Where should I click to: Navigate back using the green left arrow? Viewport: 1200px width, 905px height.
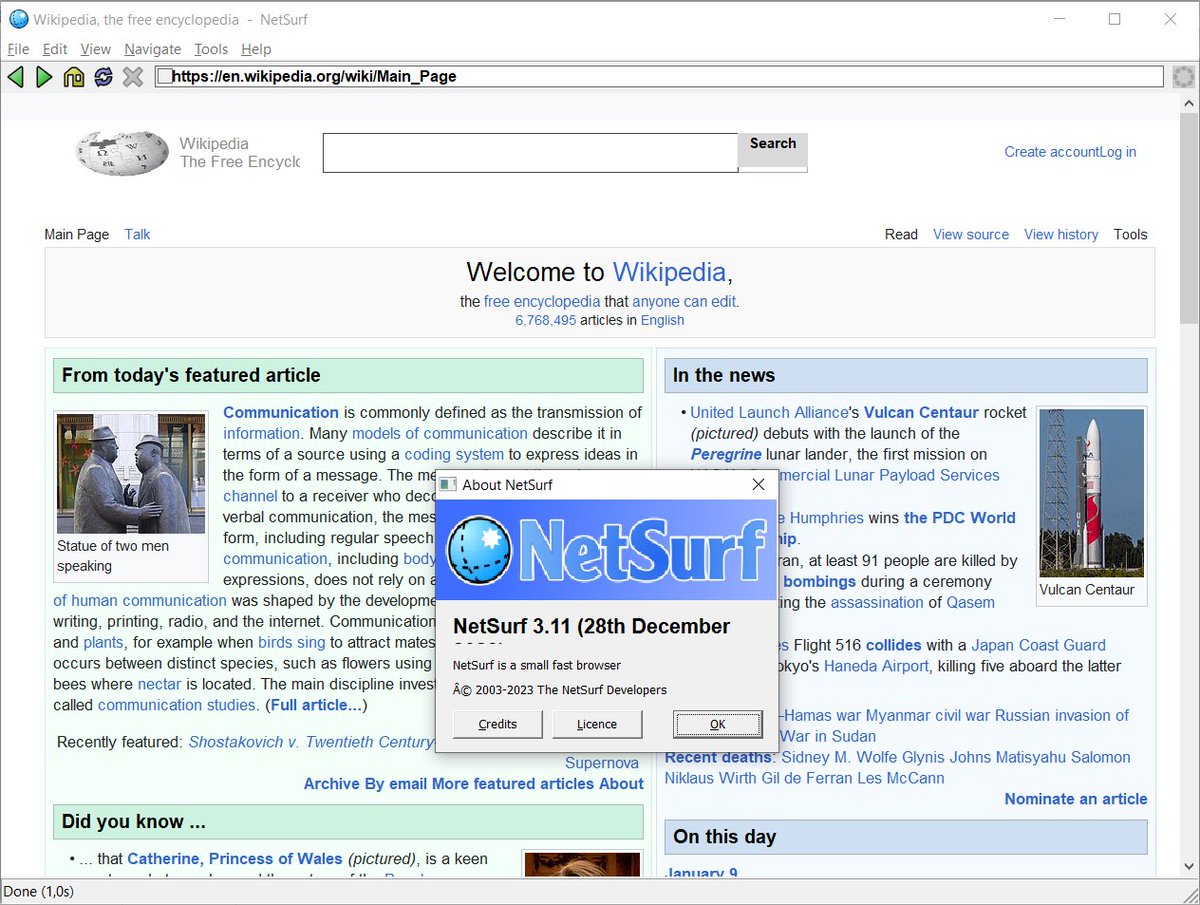point(16,76)
